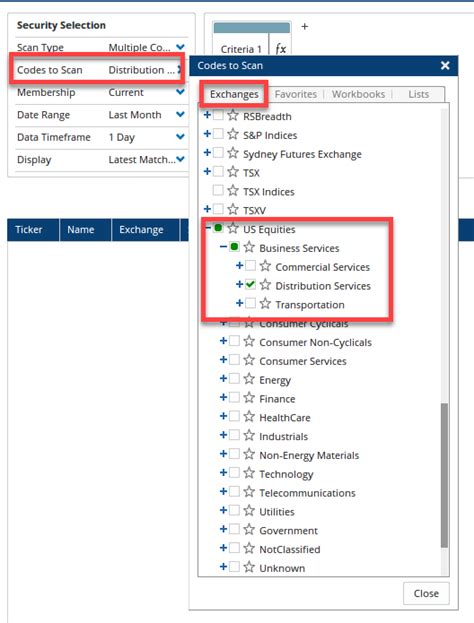The image size is (474, 623).
Task: Star the Energy sector as favorite
Action: pos(249,379)
